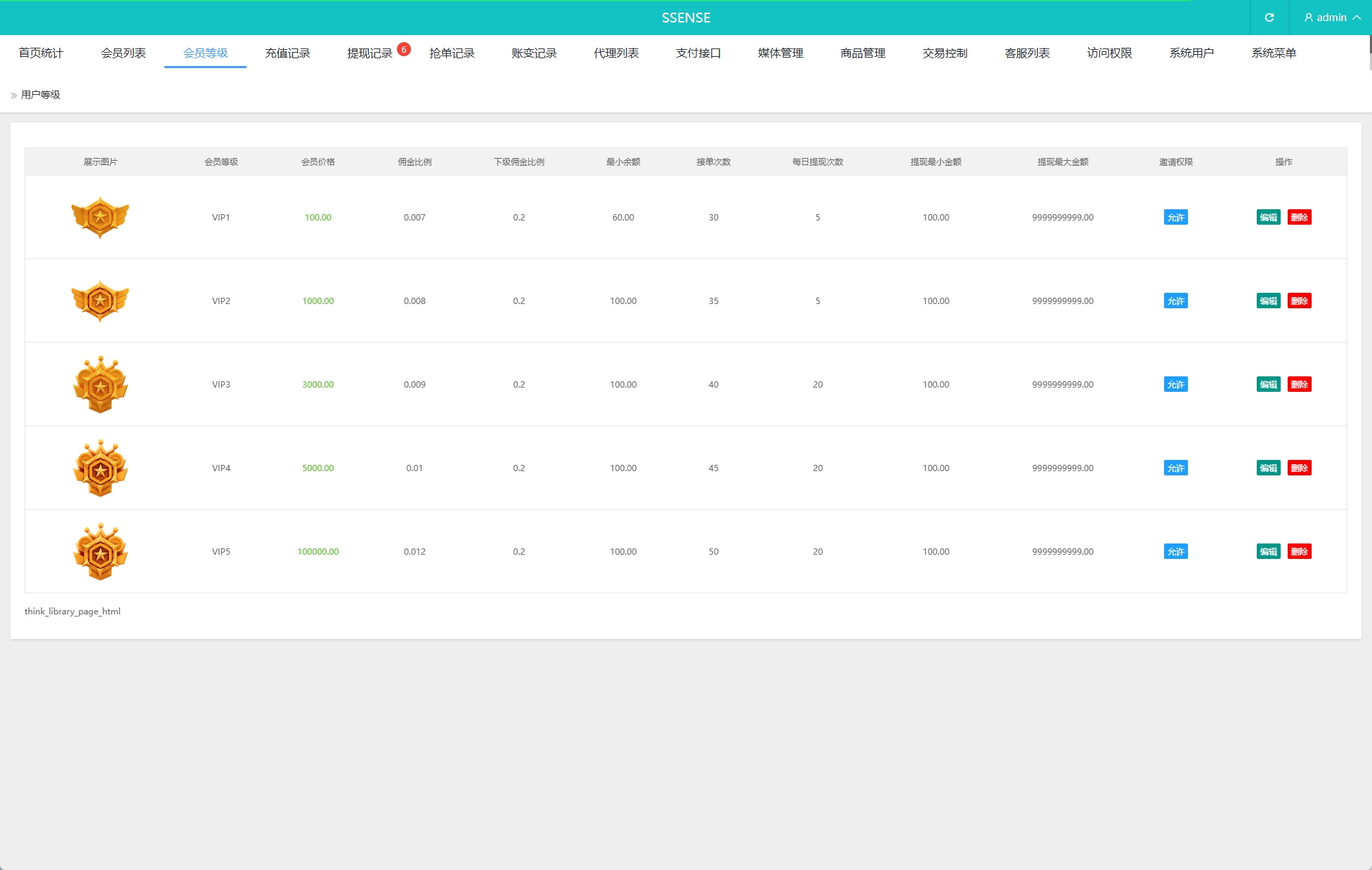Image resolution: width=1372 pixels, height=870 pixels.
Task: Click the 用户等级 breadcrumb
Action: (x=40, y=95)
